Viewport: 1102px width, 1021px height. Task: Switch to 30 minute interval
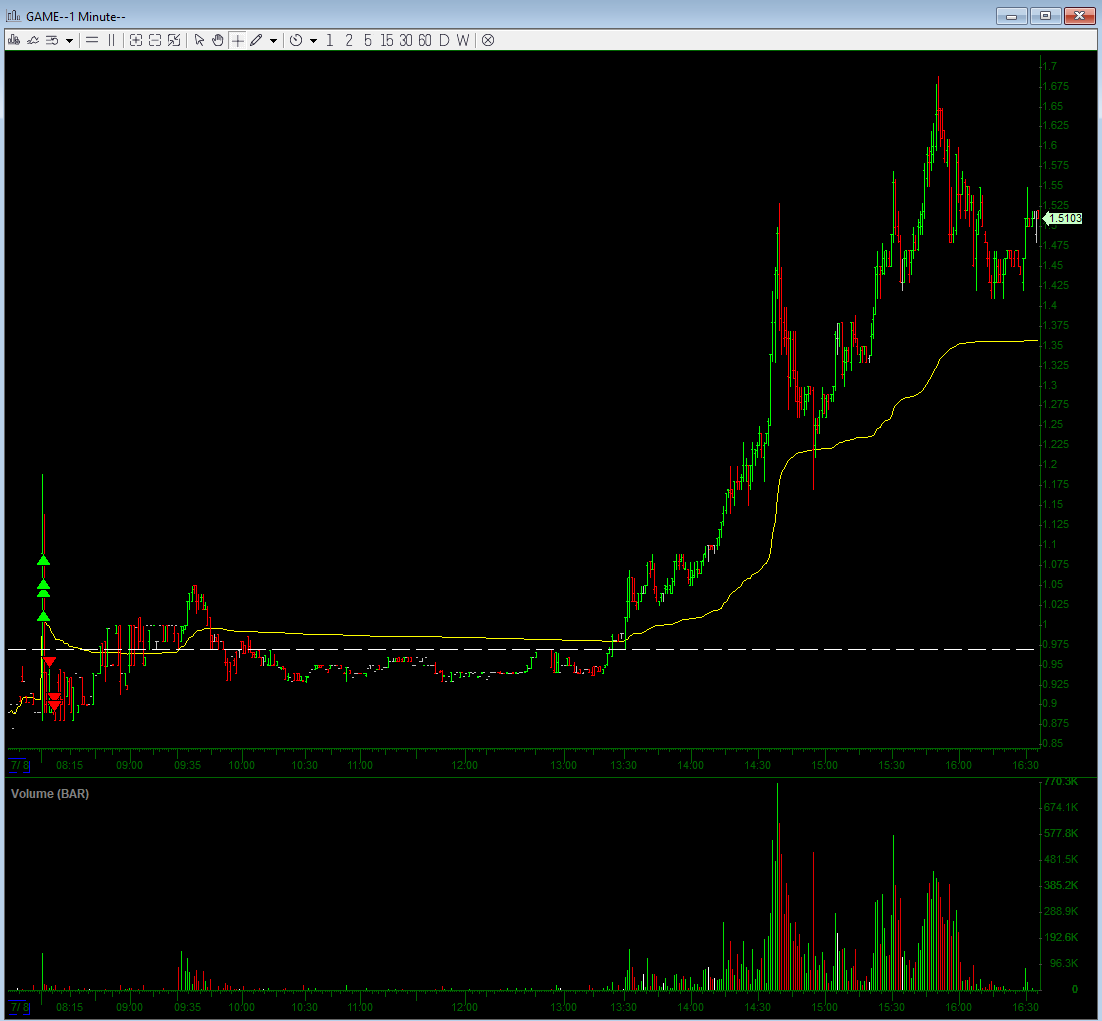click(x=406, y=41)
